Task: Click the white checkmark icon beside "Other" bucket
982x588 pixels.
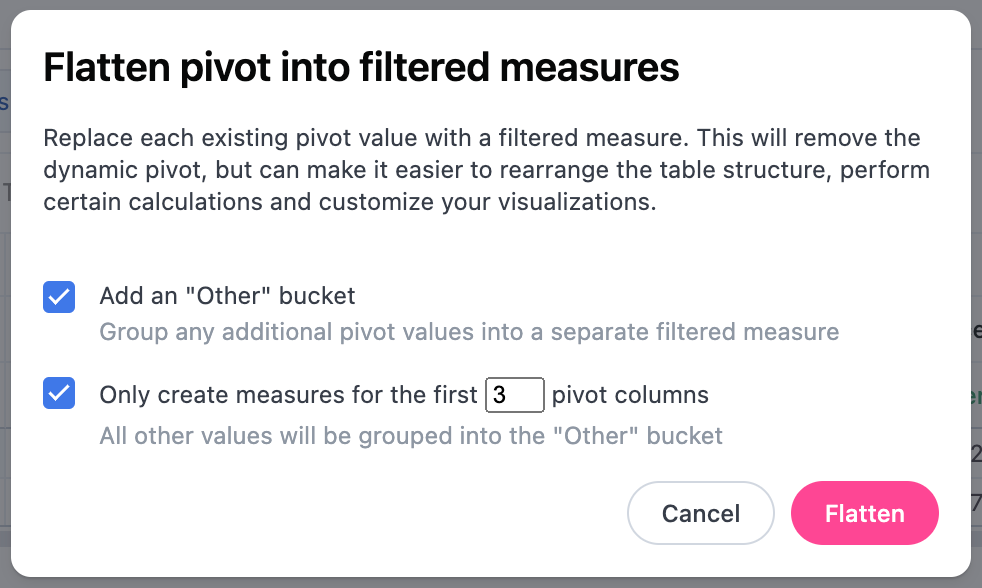Action: [x=59, y=297]
